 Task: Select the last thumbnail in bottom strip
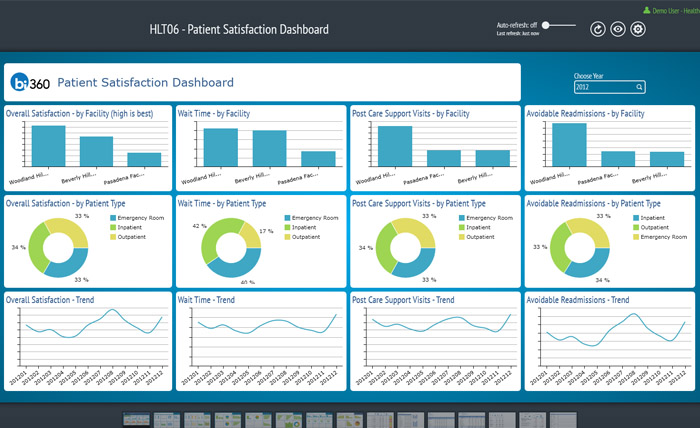click(x=563, y=420)
